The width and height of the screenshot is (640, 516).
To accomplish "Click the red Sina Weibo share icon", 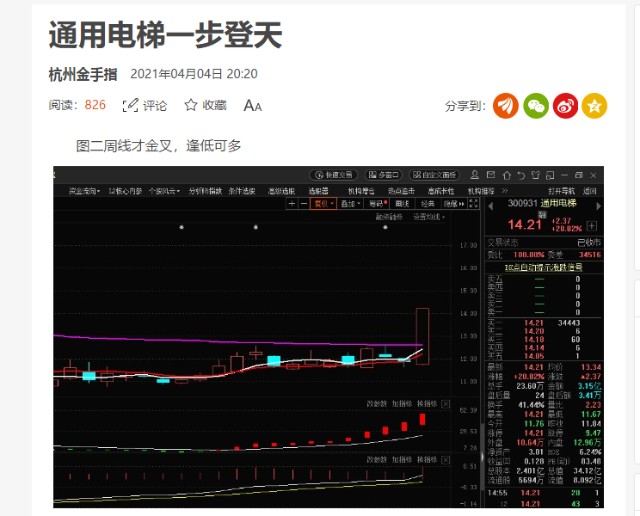I will pyautogui.click(x=566, y=105).
